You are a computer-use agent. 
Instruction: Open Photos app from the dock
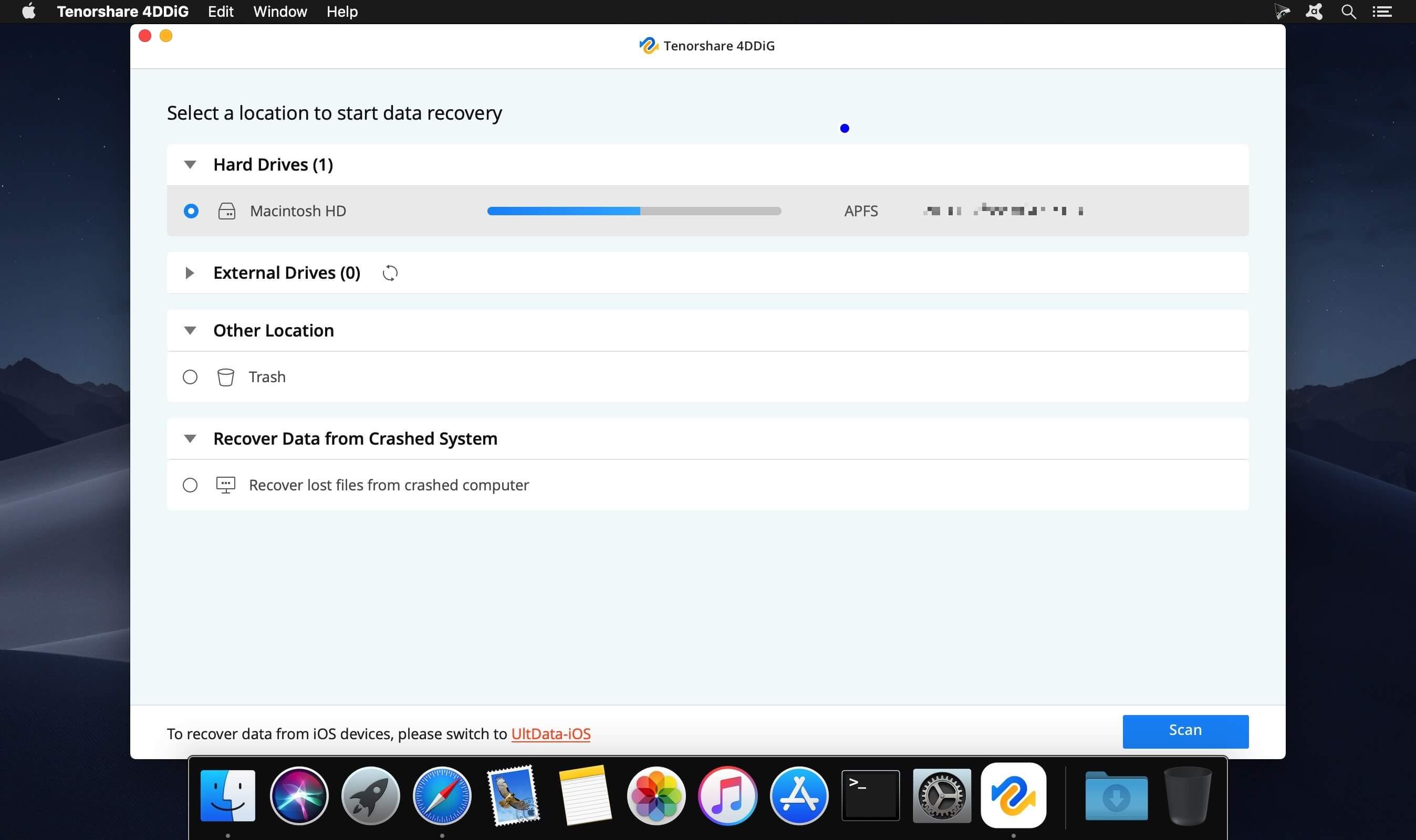[655, 795]
